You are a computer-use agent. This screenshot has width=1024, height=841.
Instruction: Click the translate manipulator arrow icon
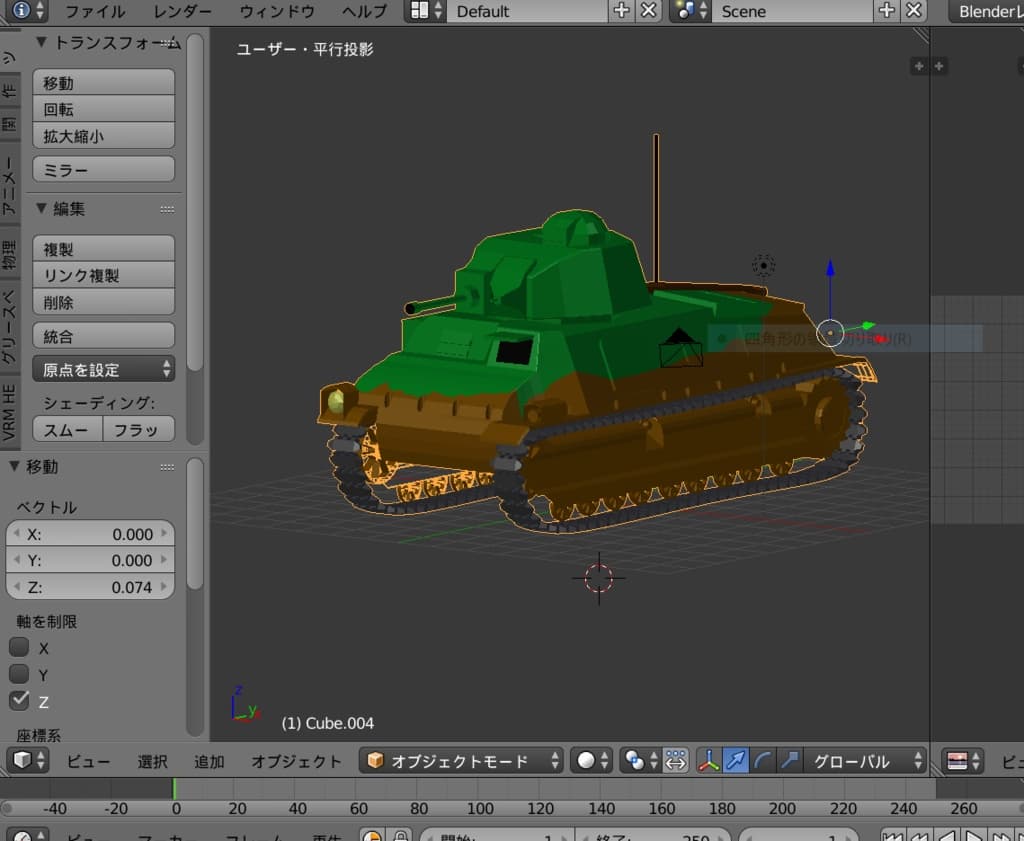pos(736,761)
